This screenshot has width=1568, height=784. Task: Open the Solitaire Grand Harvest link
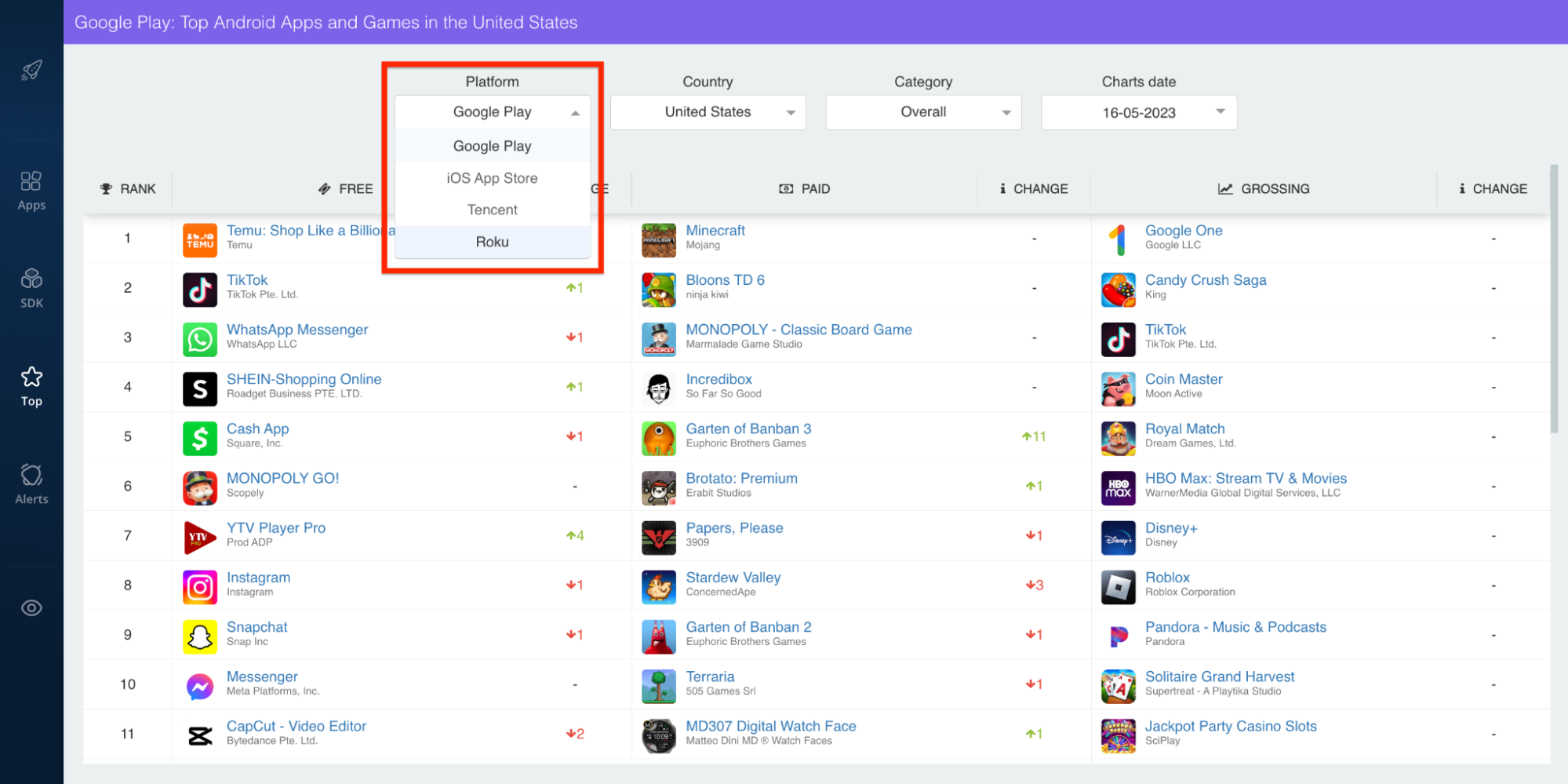1220,676
